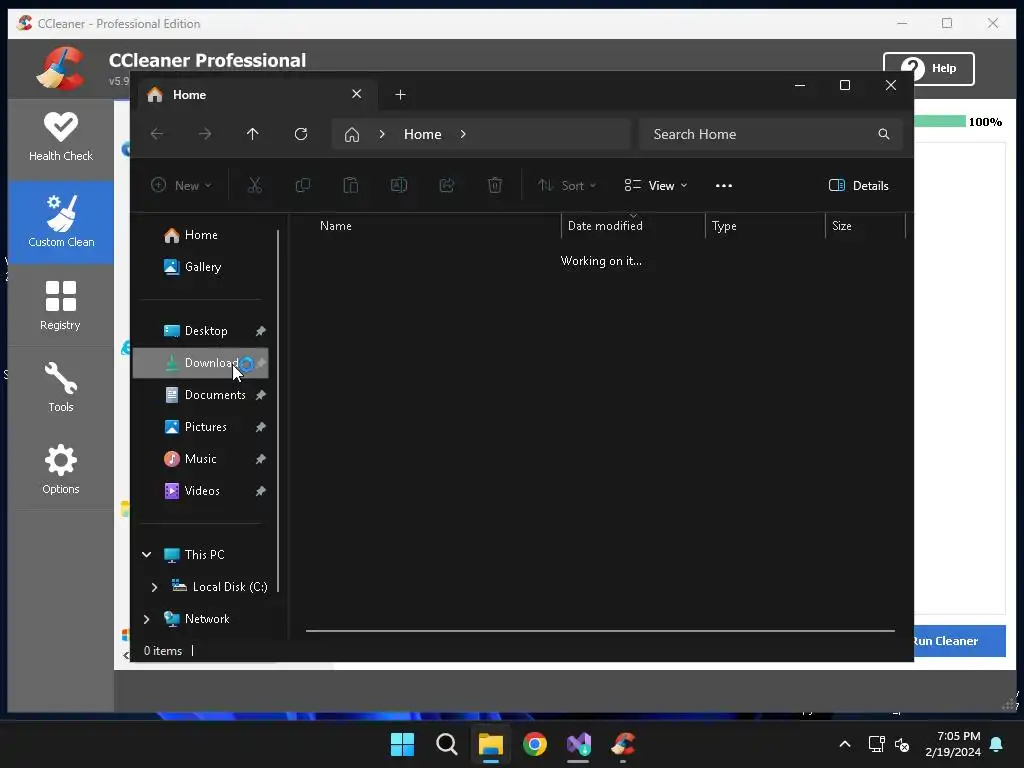The width and height of the screenshot is (1024, 768).
Task: Toggle the Details pane
Action: point(858,185)
